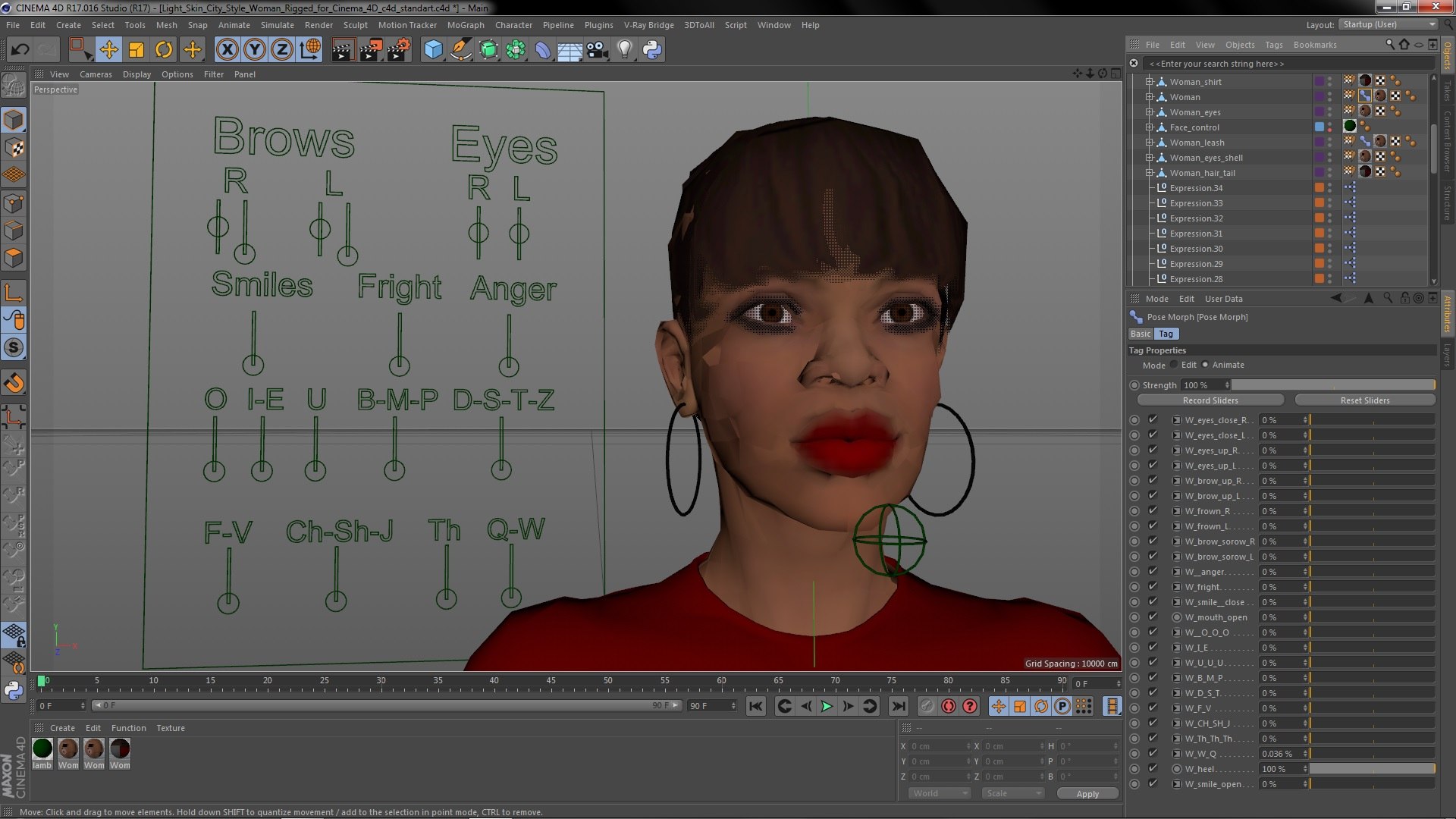Select the Live Selection tool
This screenshot has width=1456, height=819.
pyautogui.click(x=80, y=50)
